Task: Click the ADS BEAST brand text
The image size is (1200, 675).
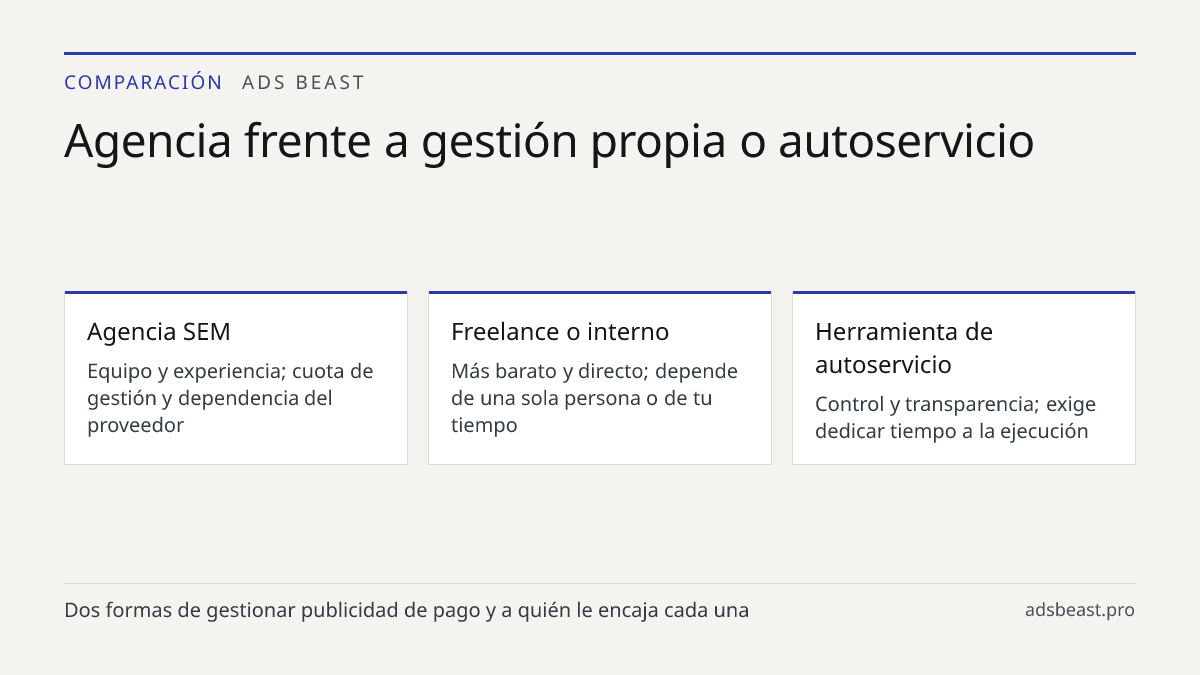Action: pyautogui.click(x=304, y=82)
